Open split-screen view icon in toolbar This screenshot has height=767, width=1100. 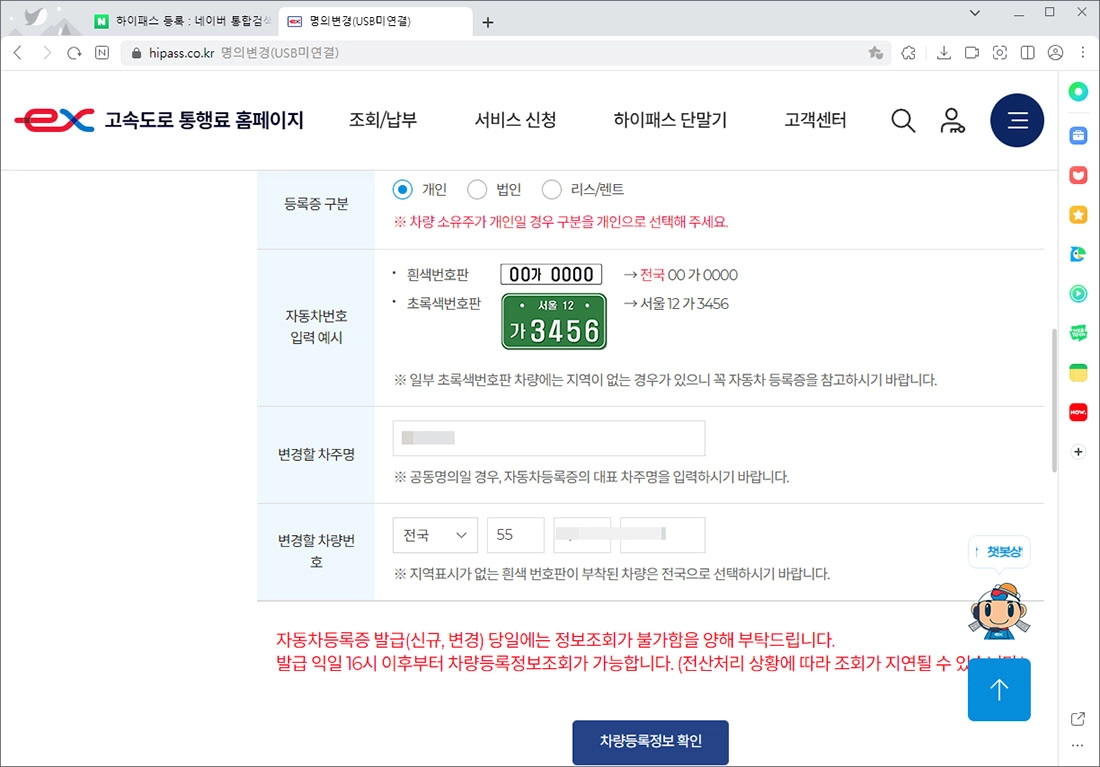pyautogui.click(x=1027, y=53)
